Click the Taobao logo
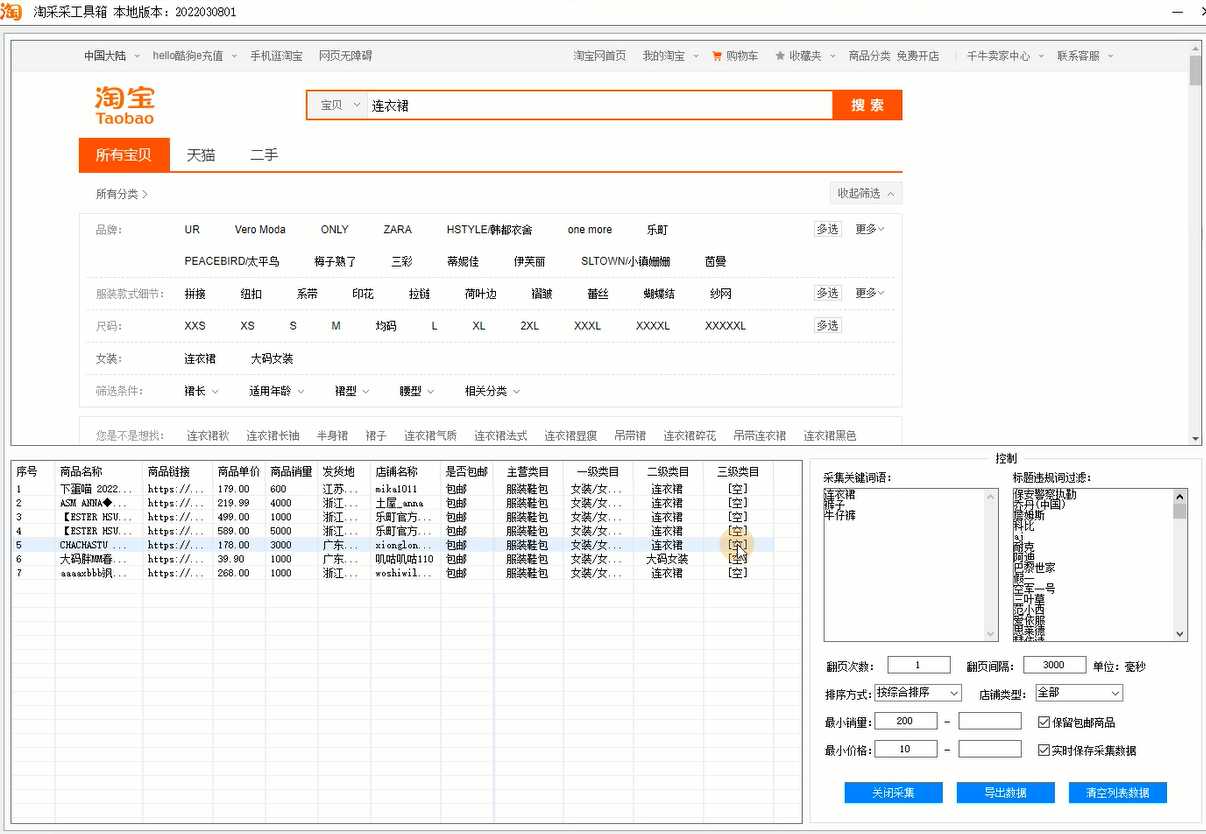 click(125, 104)
